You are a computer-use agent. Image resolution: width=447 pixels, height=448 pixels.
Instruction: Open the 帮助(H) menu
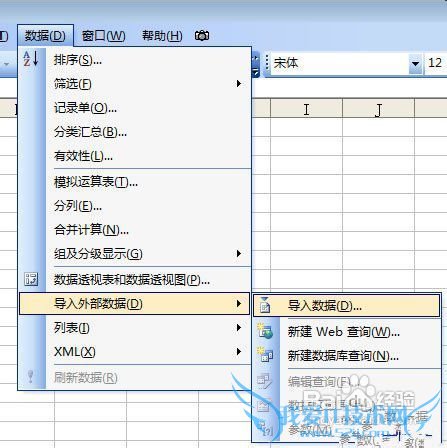click(162, 36)
